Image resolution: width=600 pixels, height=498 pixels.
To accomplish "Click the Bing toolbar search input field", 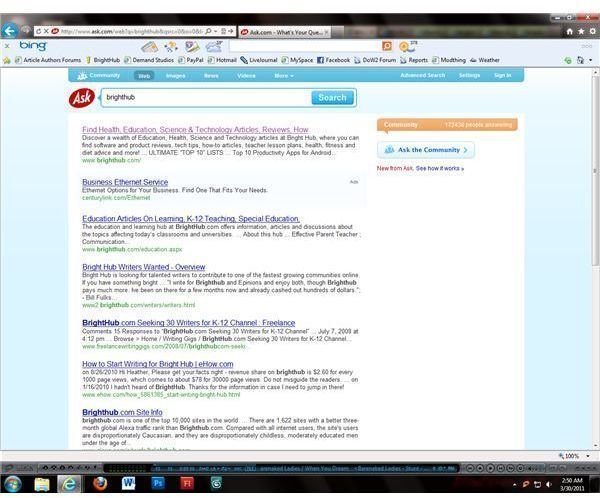I will (305, 46).
